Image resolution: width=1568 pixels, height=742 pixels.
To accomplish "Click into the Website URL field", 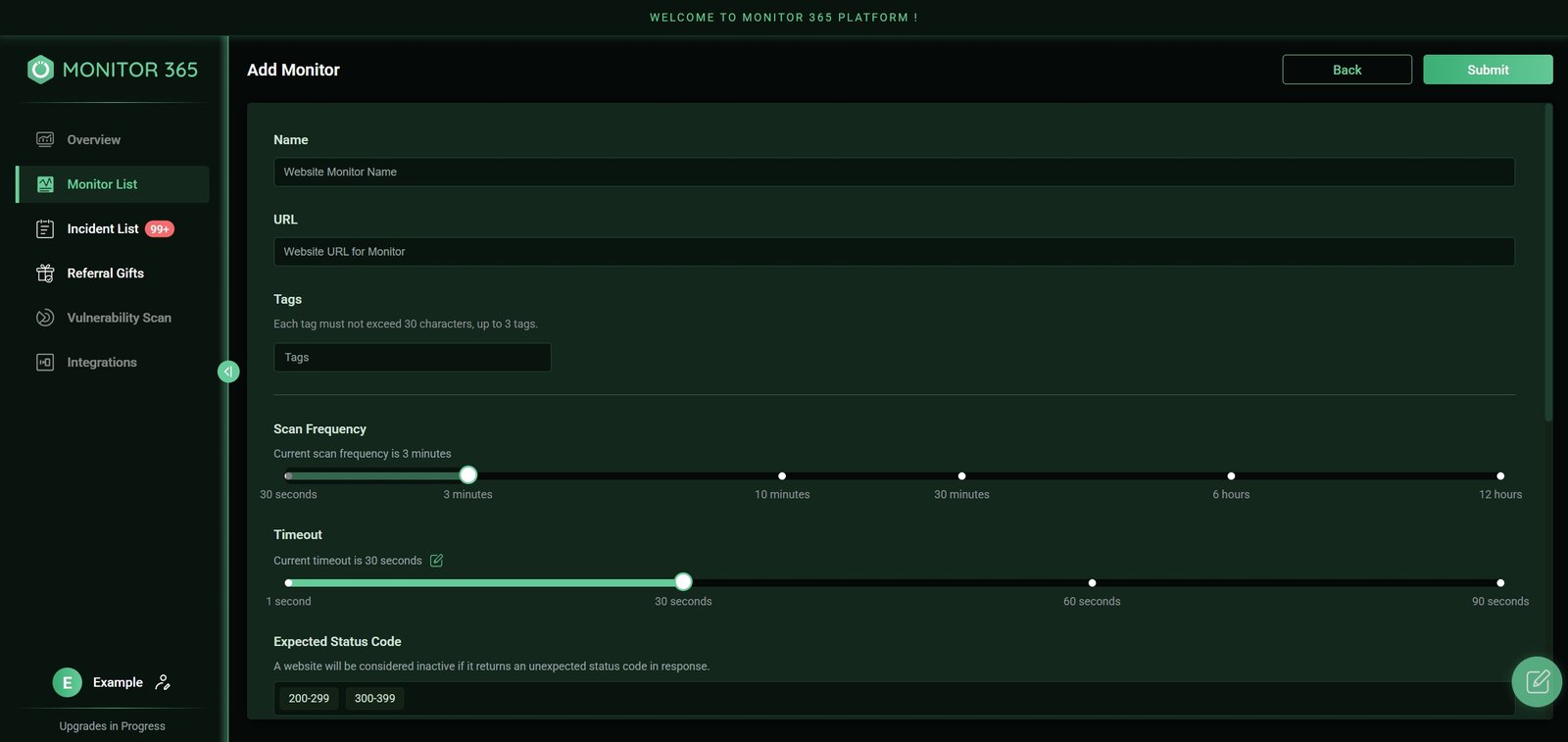I will point(893,252).
